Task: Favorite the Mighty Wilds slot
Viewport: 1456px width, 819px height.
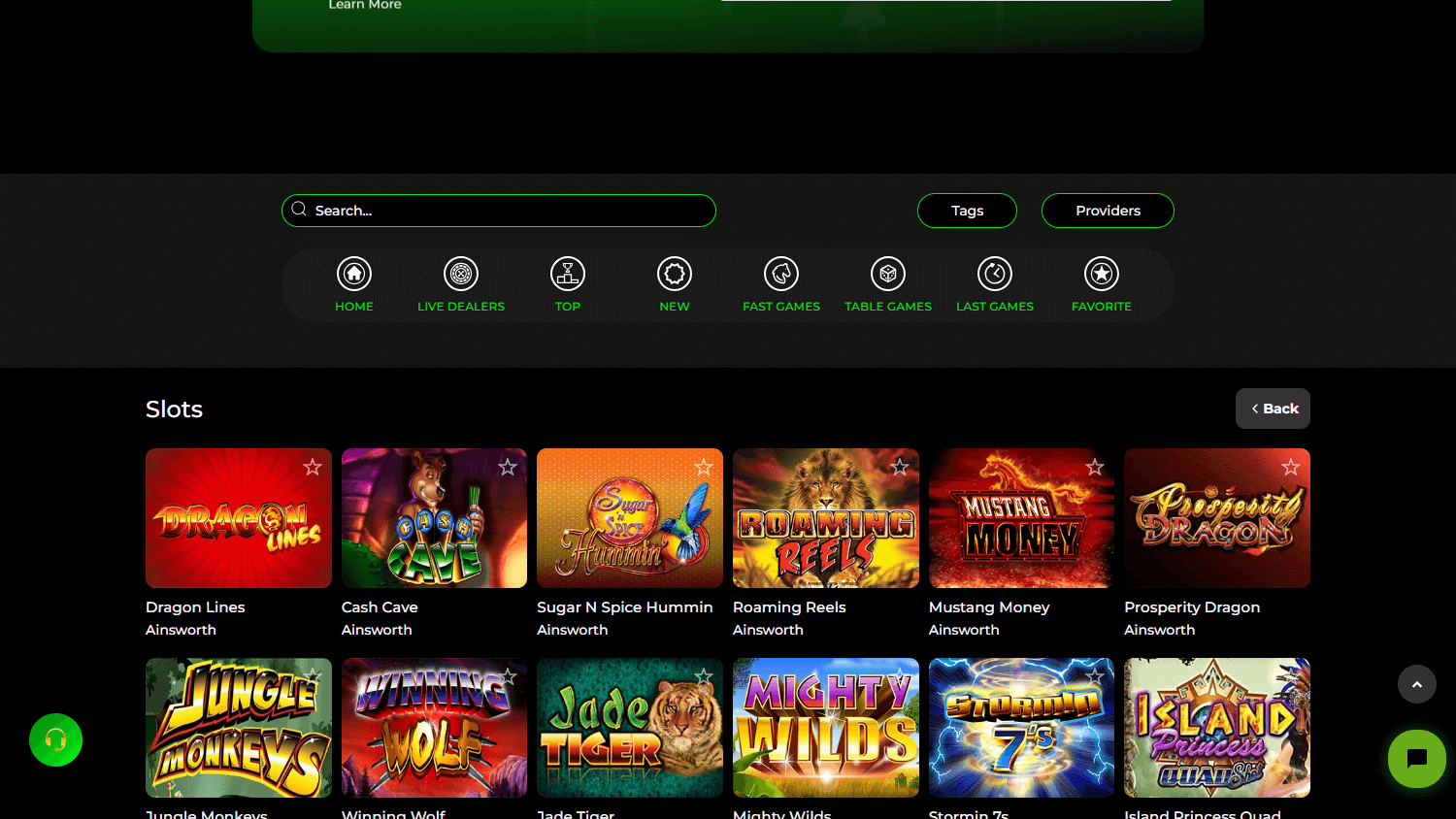Action: (x=900, y=676)
